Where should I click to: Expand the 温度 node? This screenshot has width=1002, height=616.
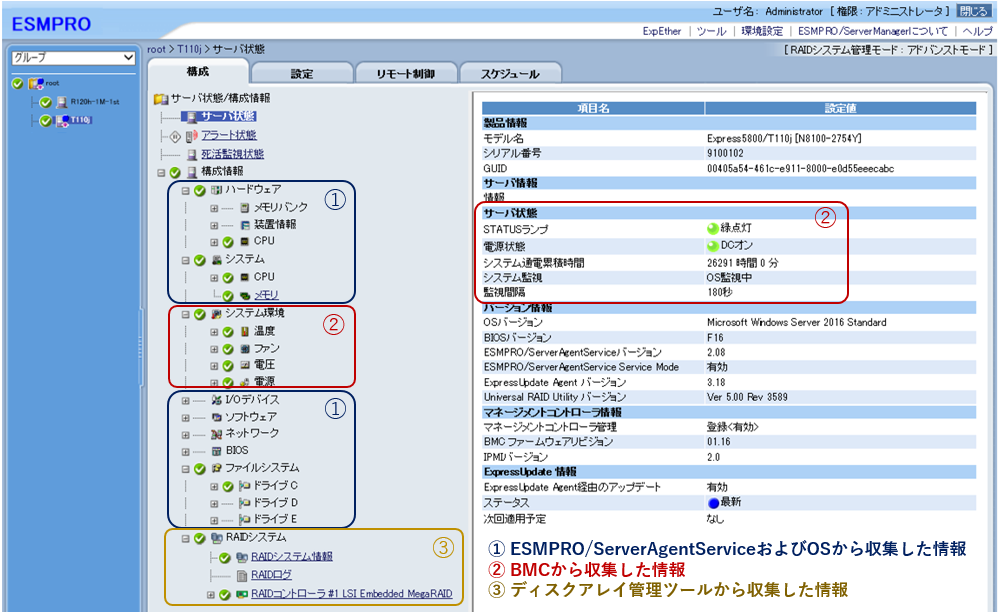coord(214,332)
